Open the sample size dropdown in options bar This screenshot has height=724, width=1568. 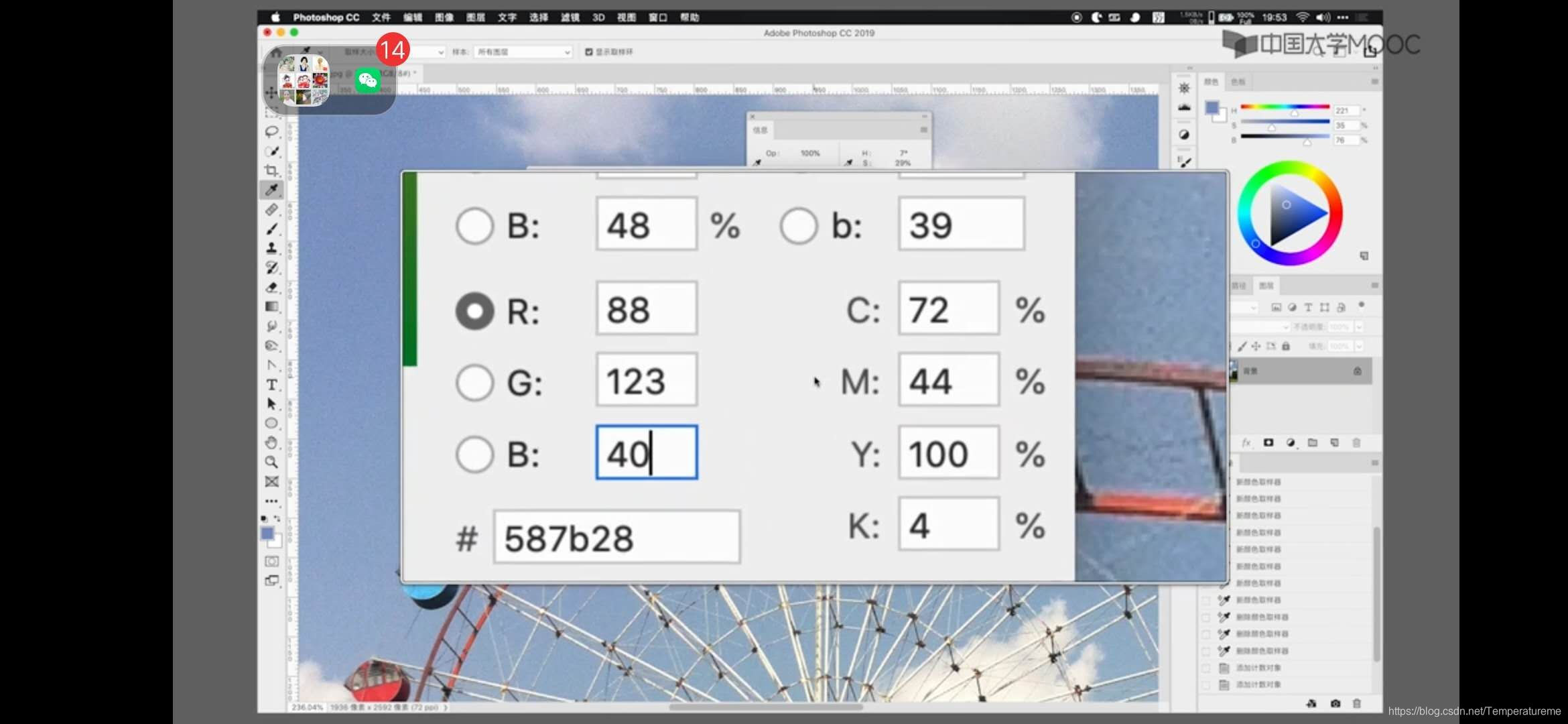427,52
